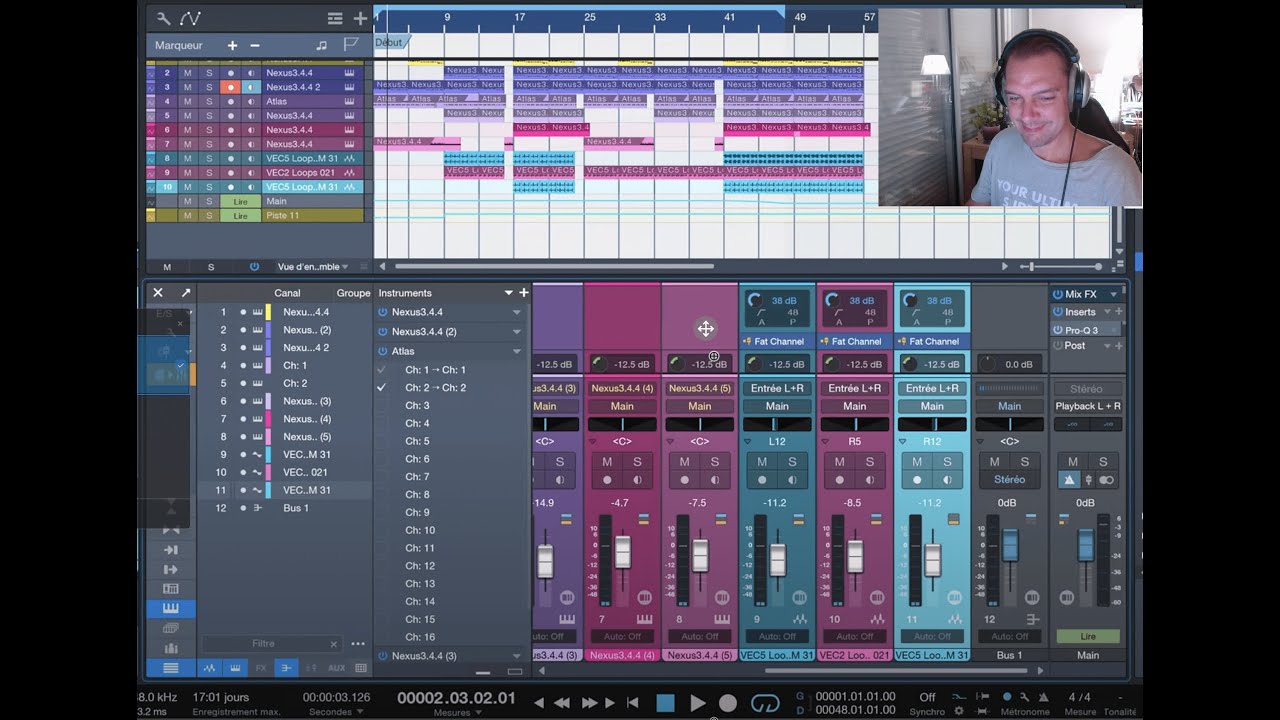The image size is (1280, 720).
Task: Toggle the instruments keyboard panel icon in sidebar
Action: coord(171,608)
